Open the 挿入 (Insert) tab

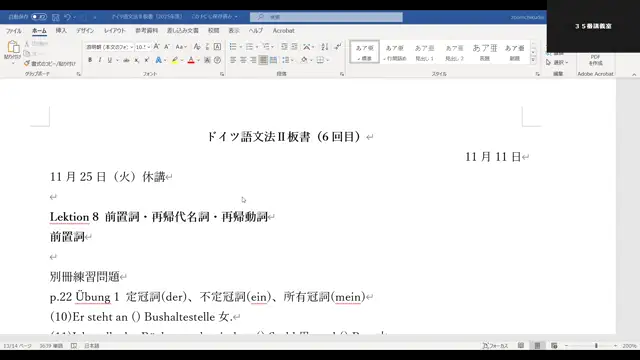(61, 31)
